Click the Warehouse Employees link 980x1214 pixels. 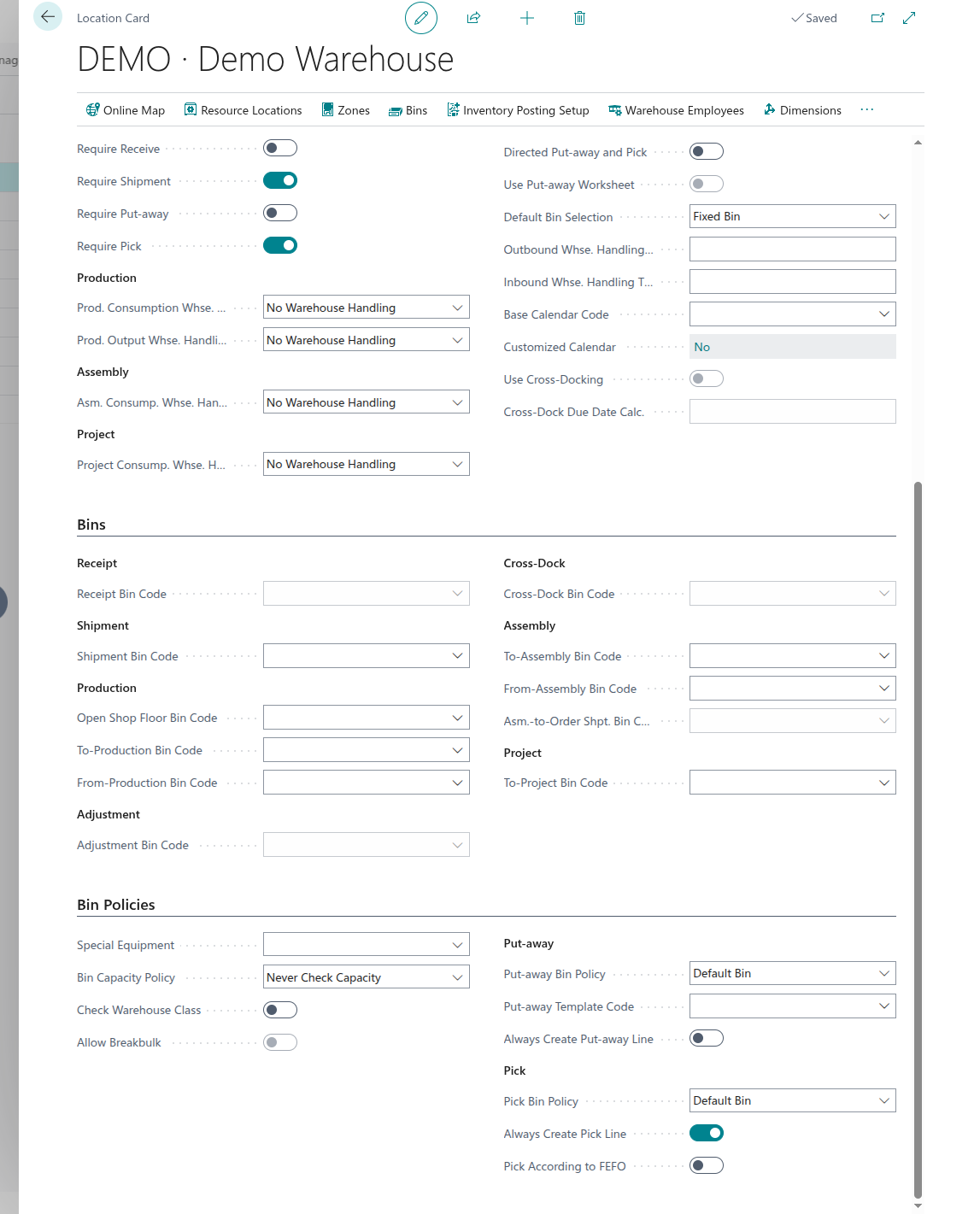[676, 110]
